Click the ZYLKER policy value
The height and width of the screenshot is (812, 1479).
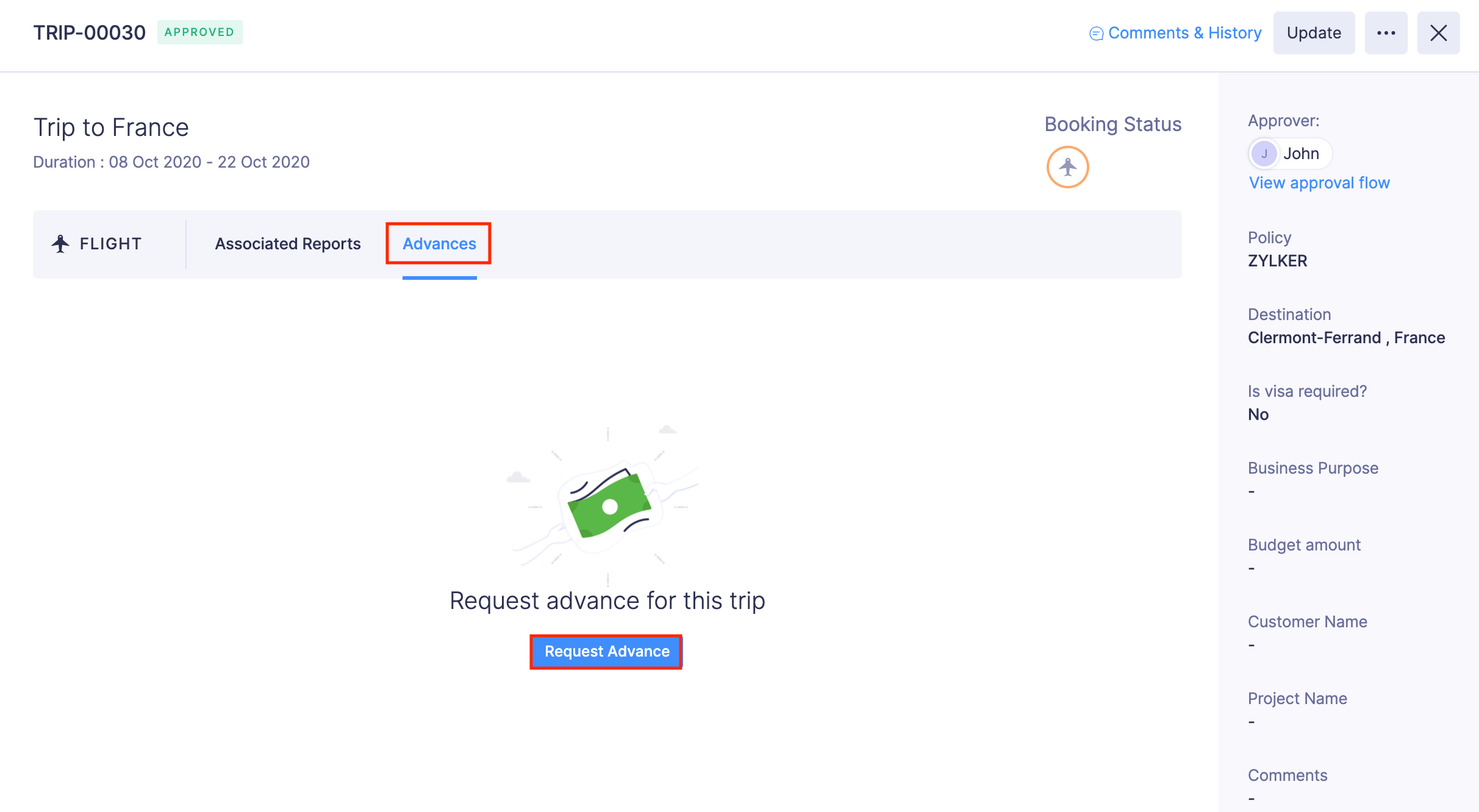point(1277,261)
